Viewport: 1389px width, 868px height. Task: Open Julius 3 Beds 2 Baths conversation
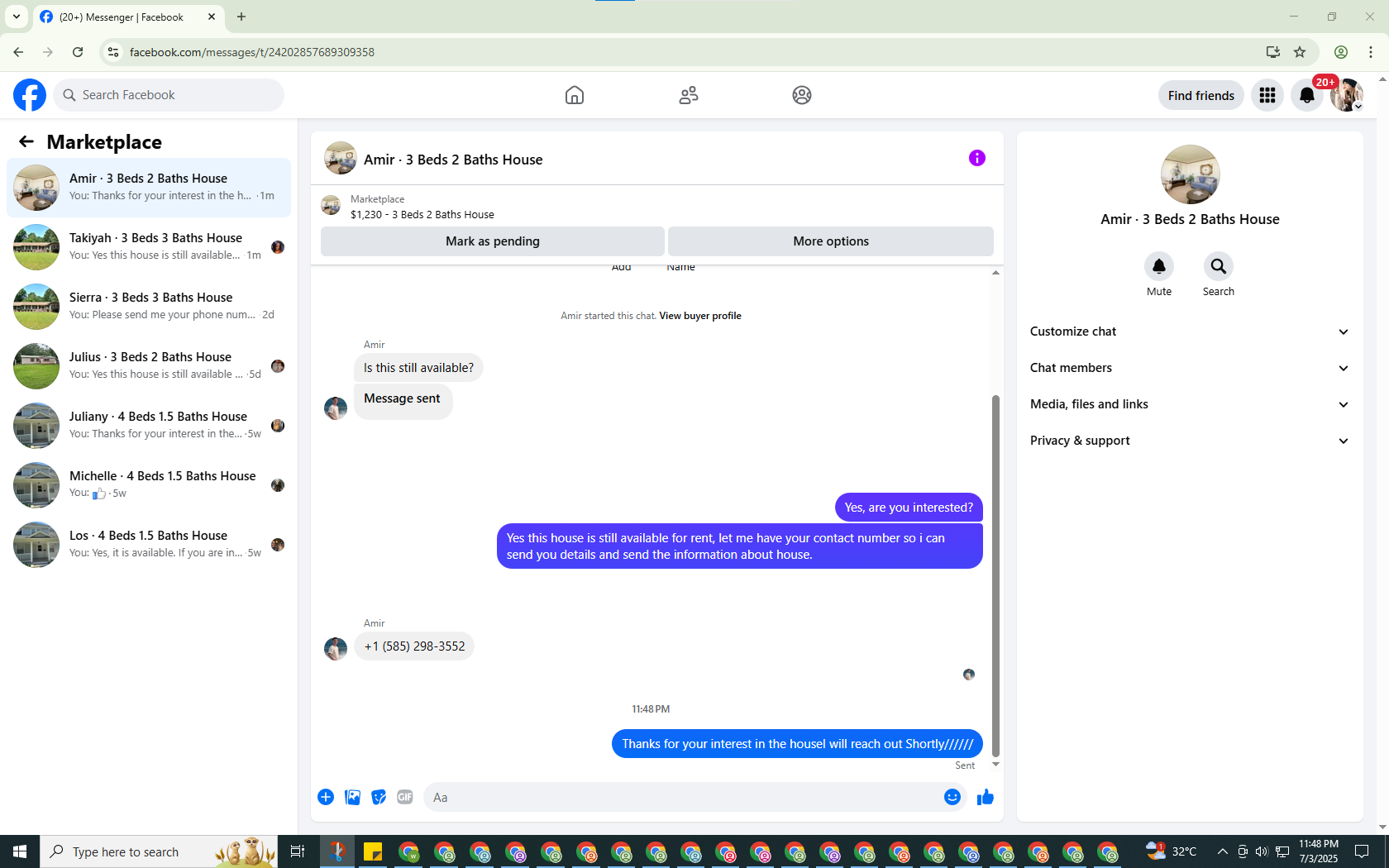[149, 366]
